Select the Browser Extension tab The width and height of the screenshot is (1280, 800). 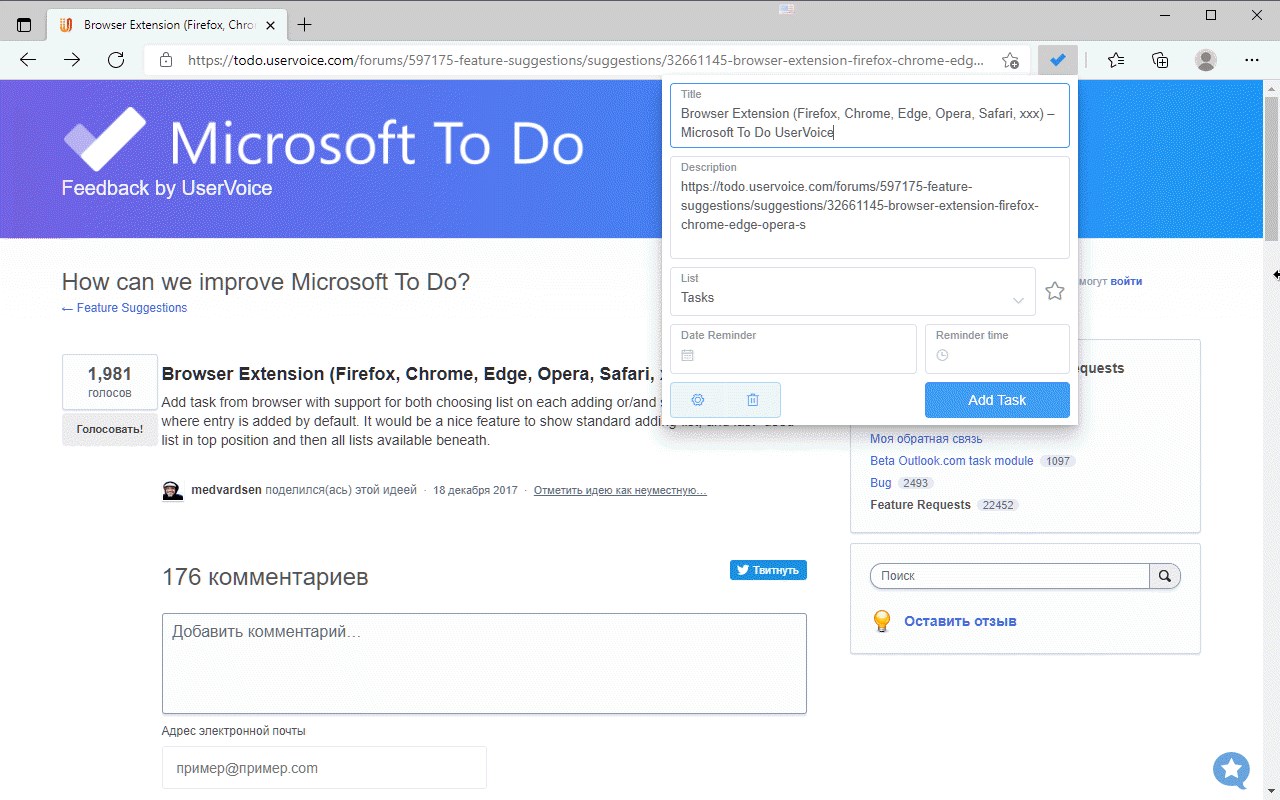pos(167,25)
